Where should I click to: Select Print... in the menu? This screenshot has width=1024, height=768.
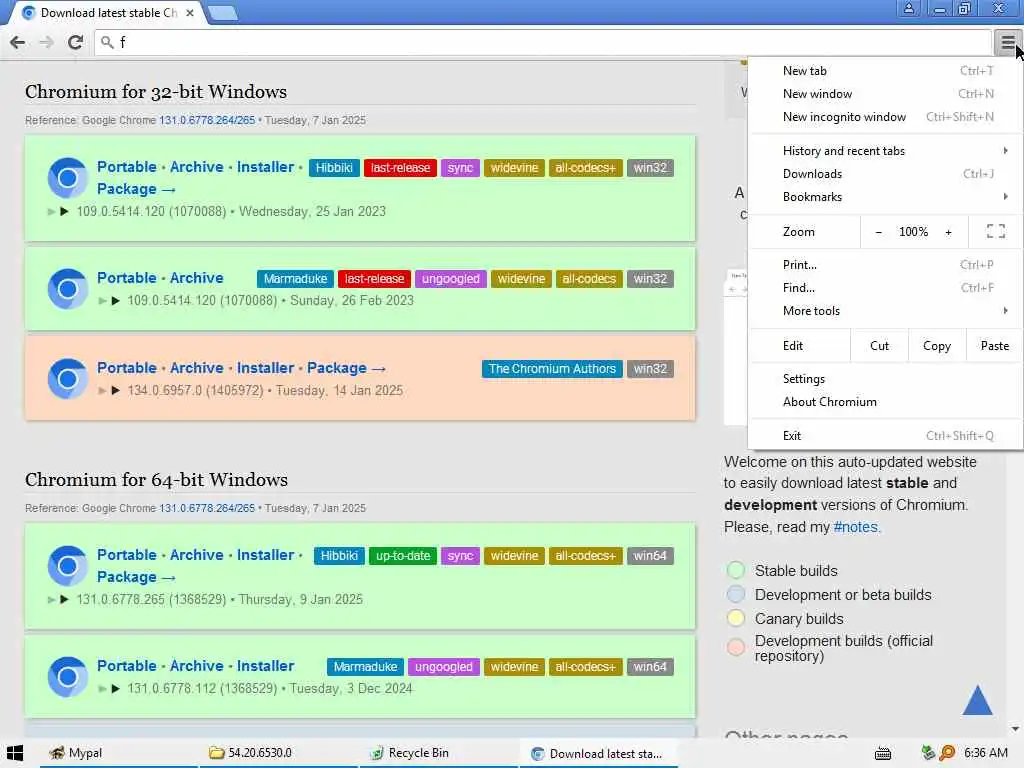(x=885, y=264)
